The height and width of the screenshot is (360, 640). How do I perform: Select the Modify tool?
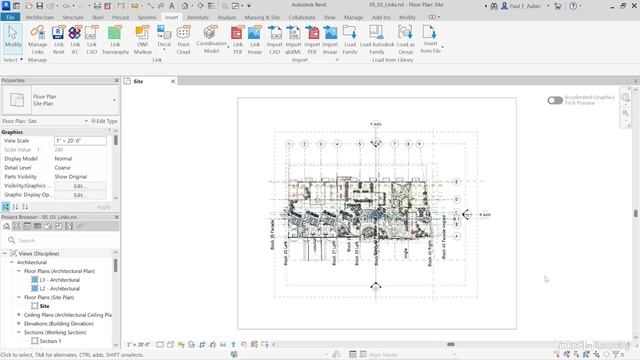13,38
